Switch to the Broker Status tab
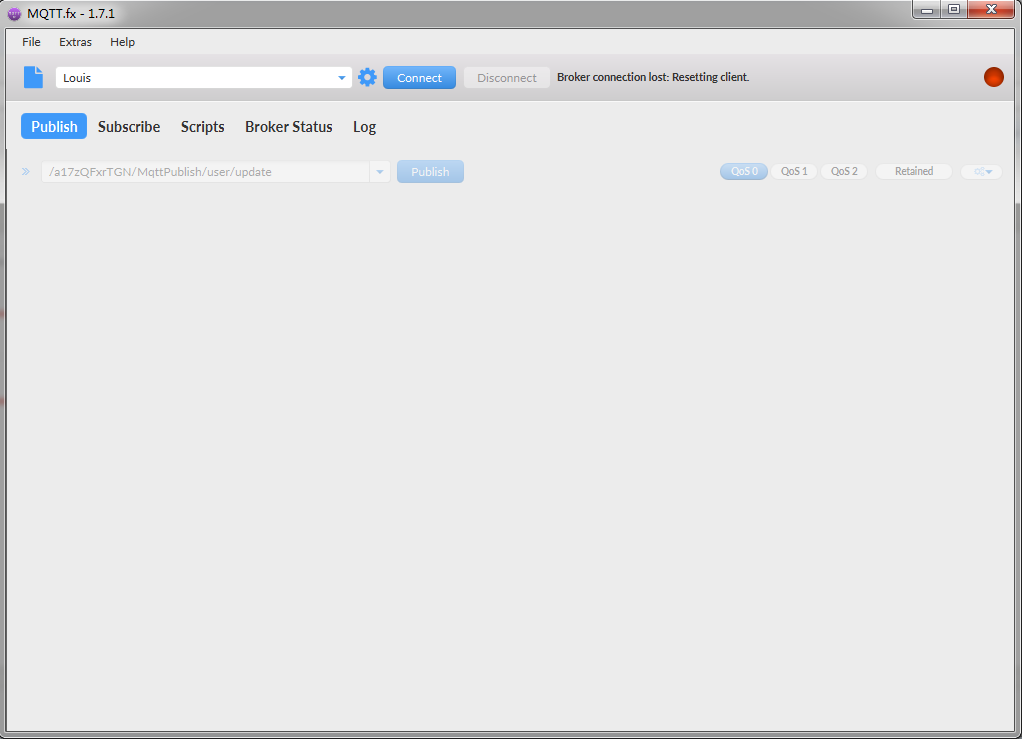Image resolution: width=1022 pixels, height=739 pixels. pyautogui.click(x=289, y=126)
